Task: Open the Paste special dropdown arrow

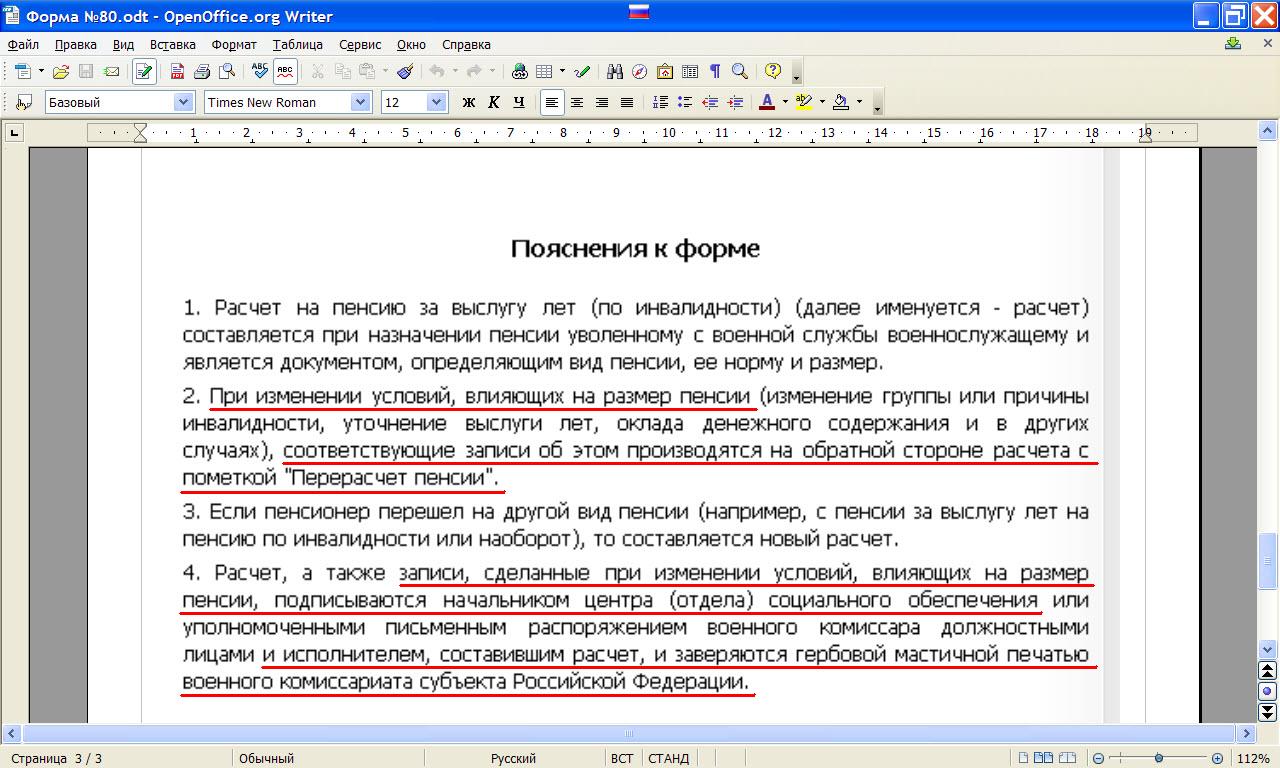Action: [x=385, y=71]
